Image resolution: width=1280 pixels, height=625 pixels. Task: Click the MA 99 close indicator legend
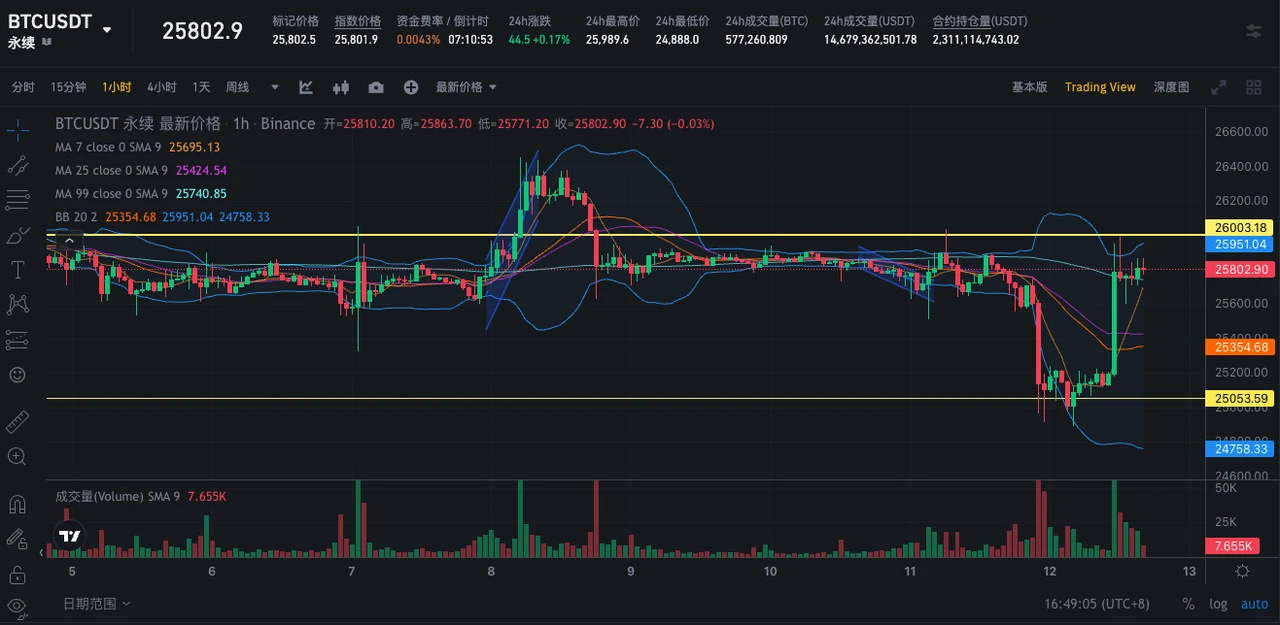point(141,194)
